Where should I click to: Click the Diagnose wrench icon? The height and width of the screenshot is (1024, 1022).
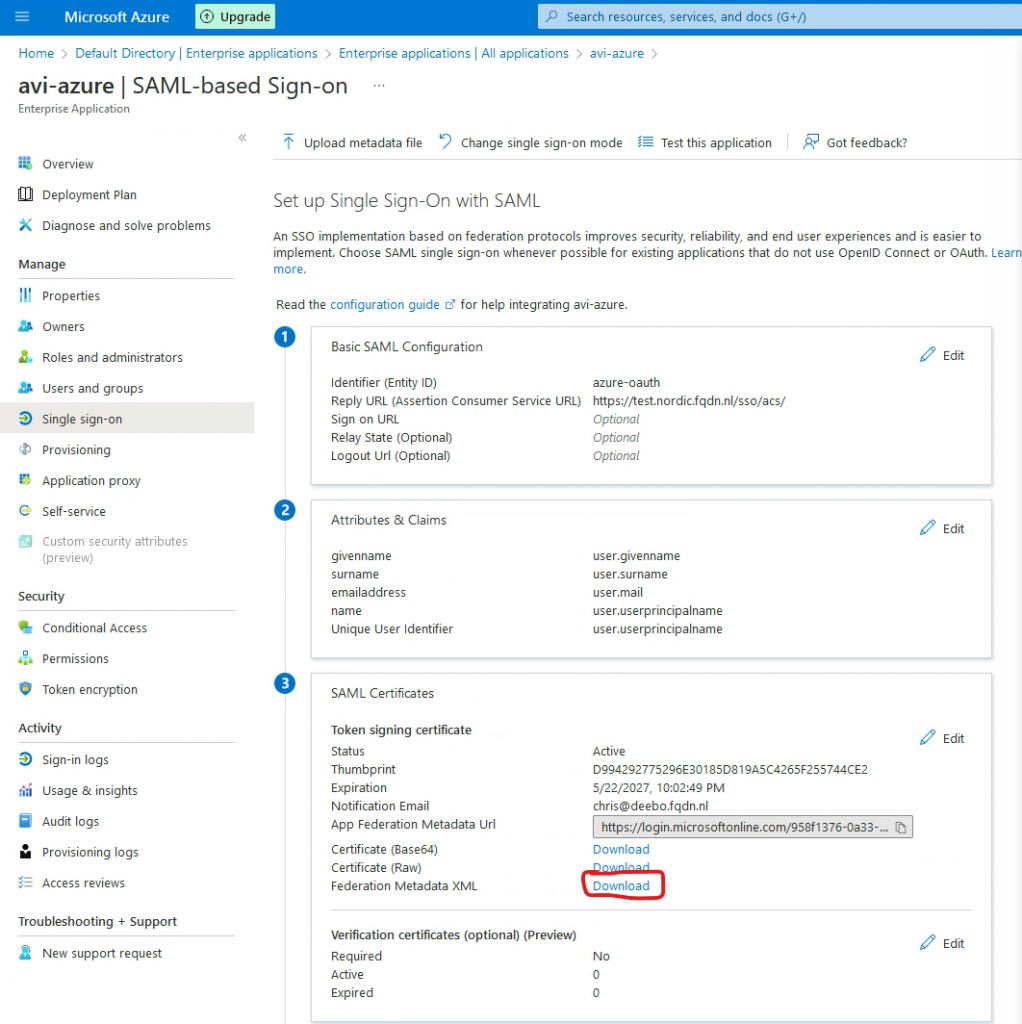25,225
